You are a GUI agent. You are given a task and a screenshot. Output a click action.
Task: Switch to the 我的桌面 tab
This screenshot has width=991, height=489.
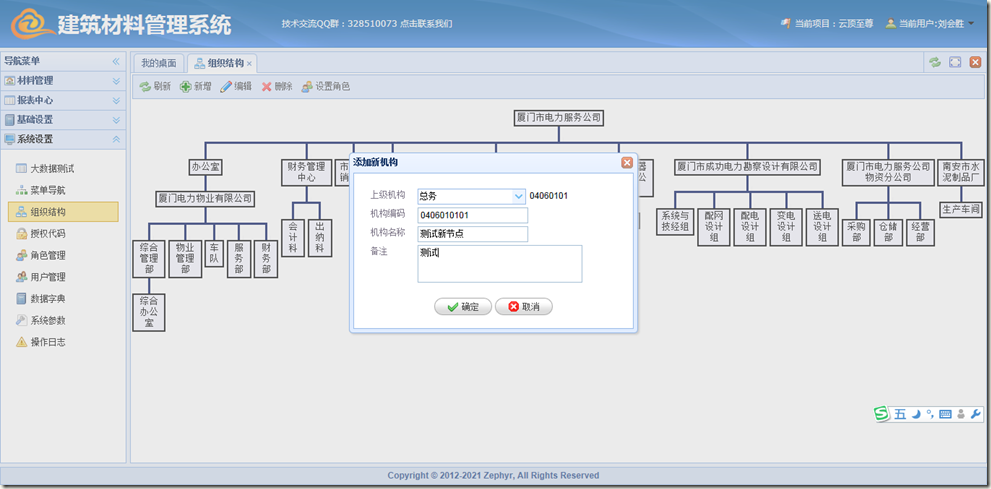pyautogui.click(x=159, y=63)
